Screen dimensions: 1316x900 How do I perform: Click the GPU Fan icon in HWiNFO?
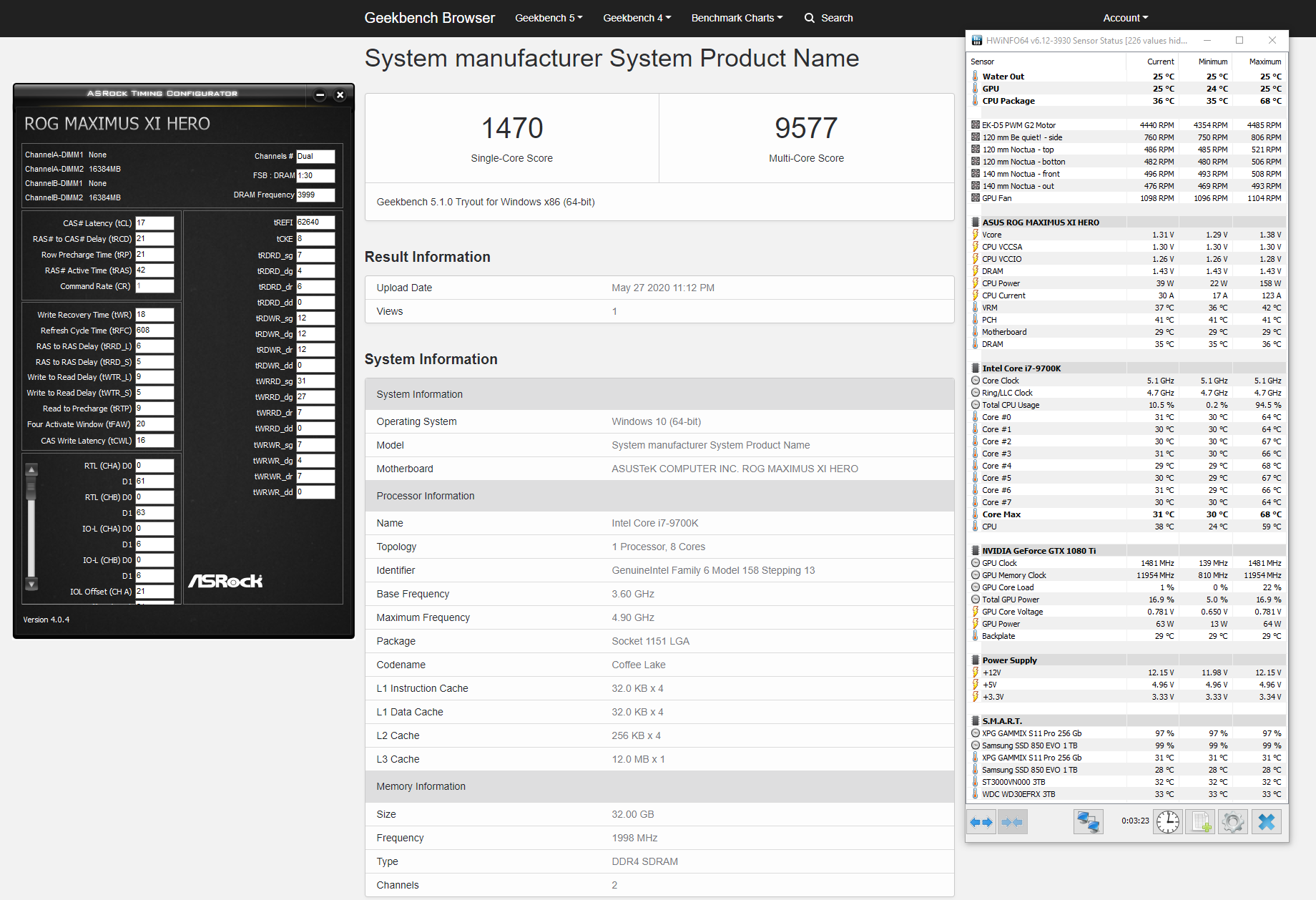976,198
